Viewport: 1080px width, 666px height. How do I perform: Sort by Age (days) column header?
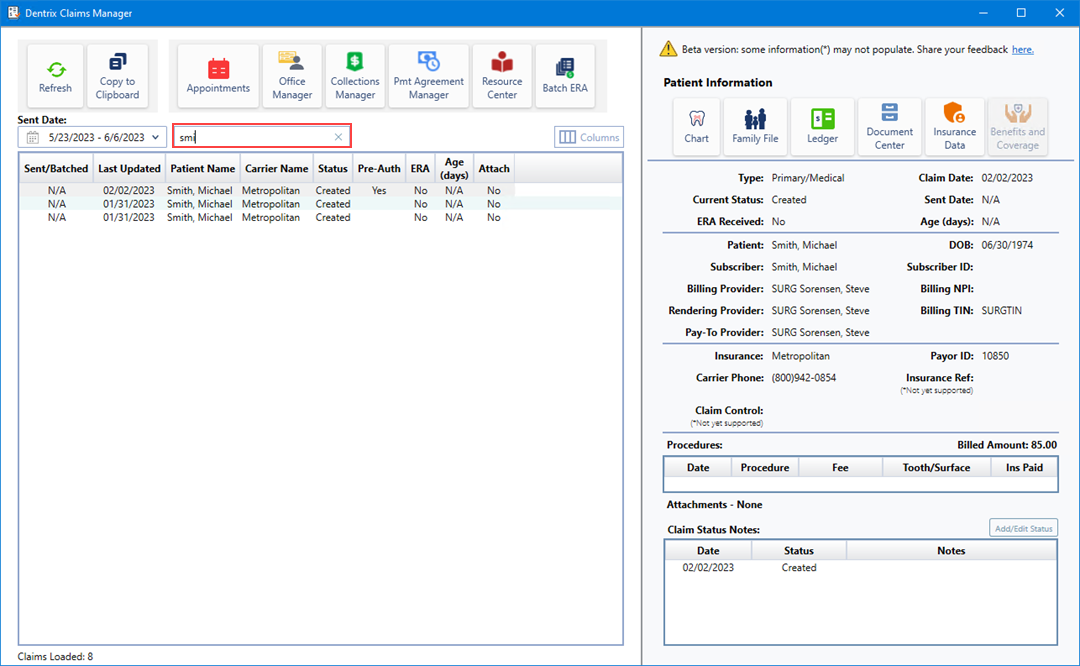454,168
